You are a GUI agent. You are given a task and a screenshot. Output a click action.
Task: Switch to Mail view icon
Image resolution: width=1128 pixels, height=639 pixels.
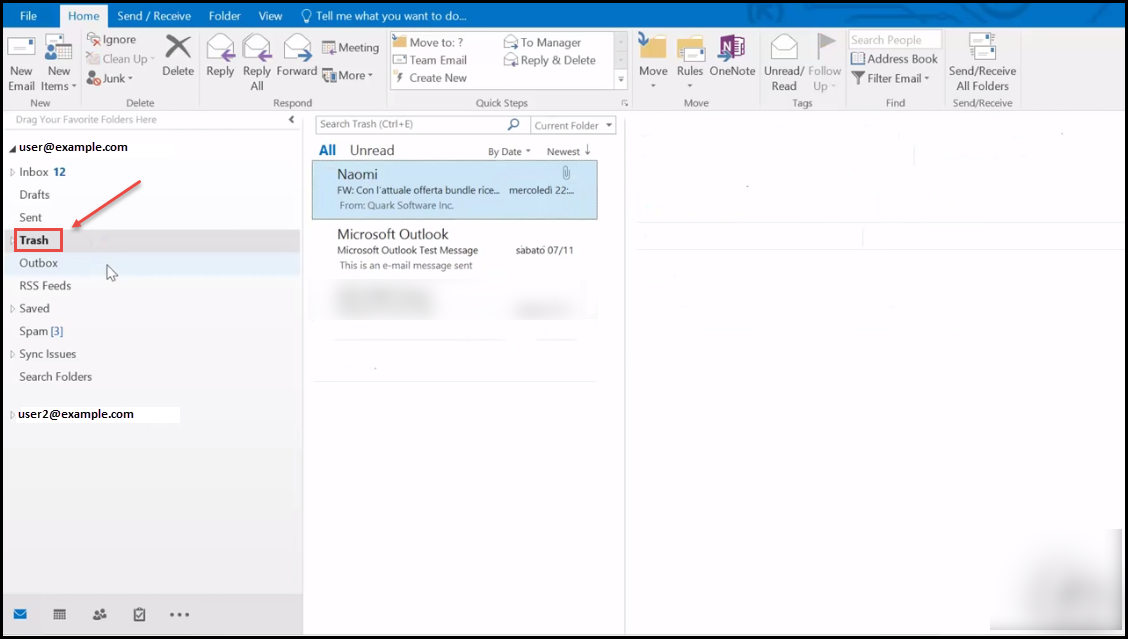[x=20, y=615]
